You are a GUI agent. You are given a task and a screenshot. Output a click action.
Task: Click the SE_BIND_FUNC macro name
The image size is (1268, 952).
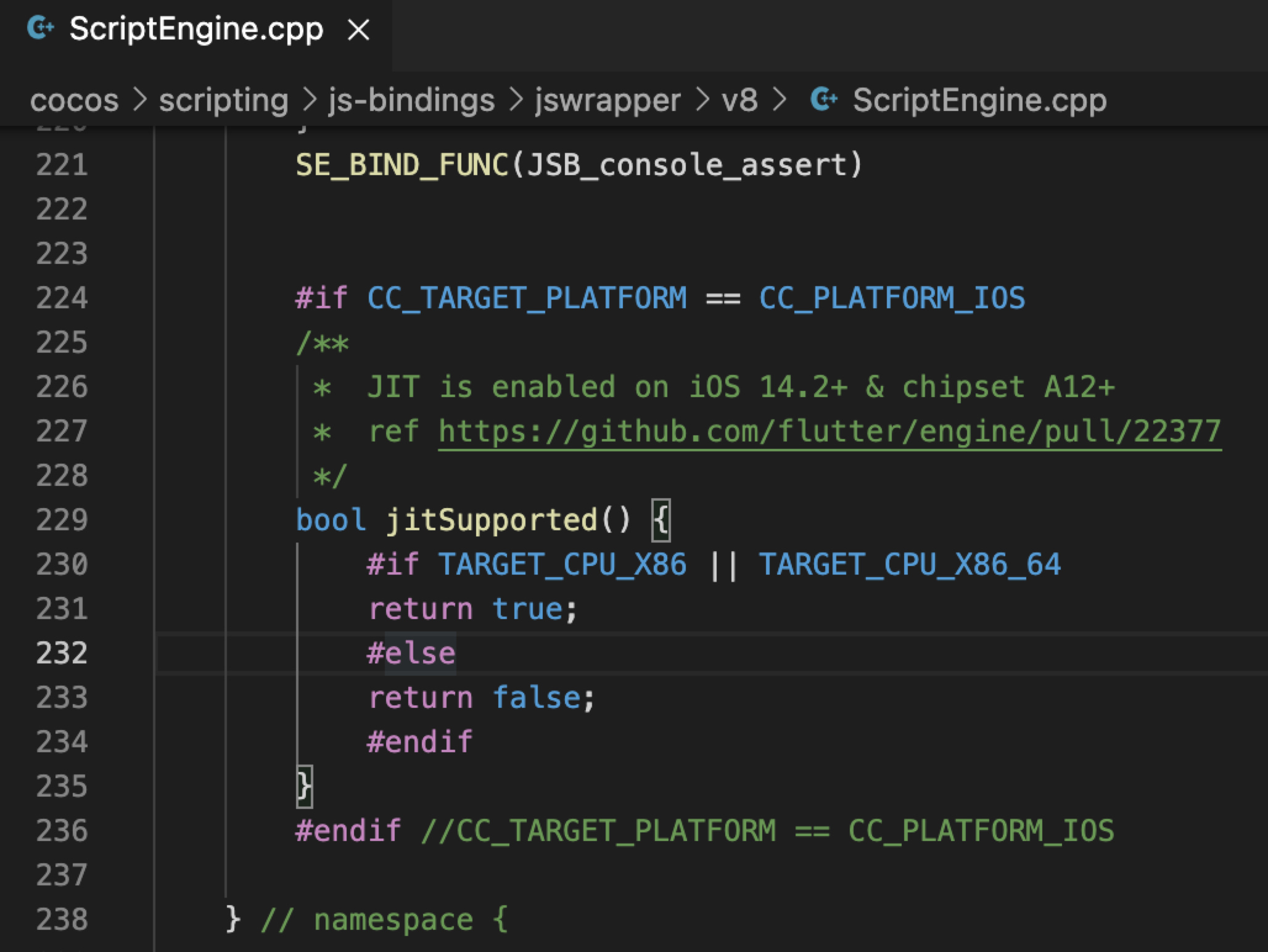coord(401,165)
